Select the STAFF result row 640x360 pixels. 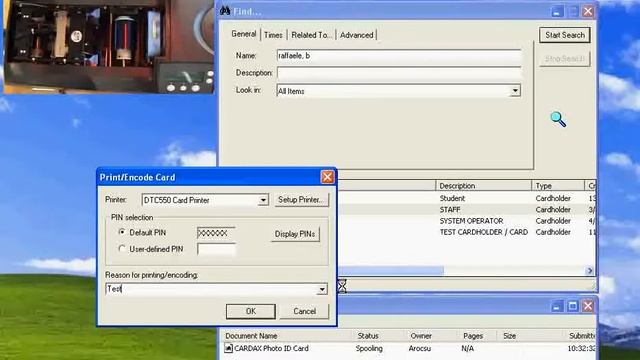[x=466, y=210]
